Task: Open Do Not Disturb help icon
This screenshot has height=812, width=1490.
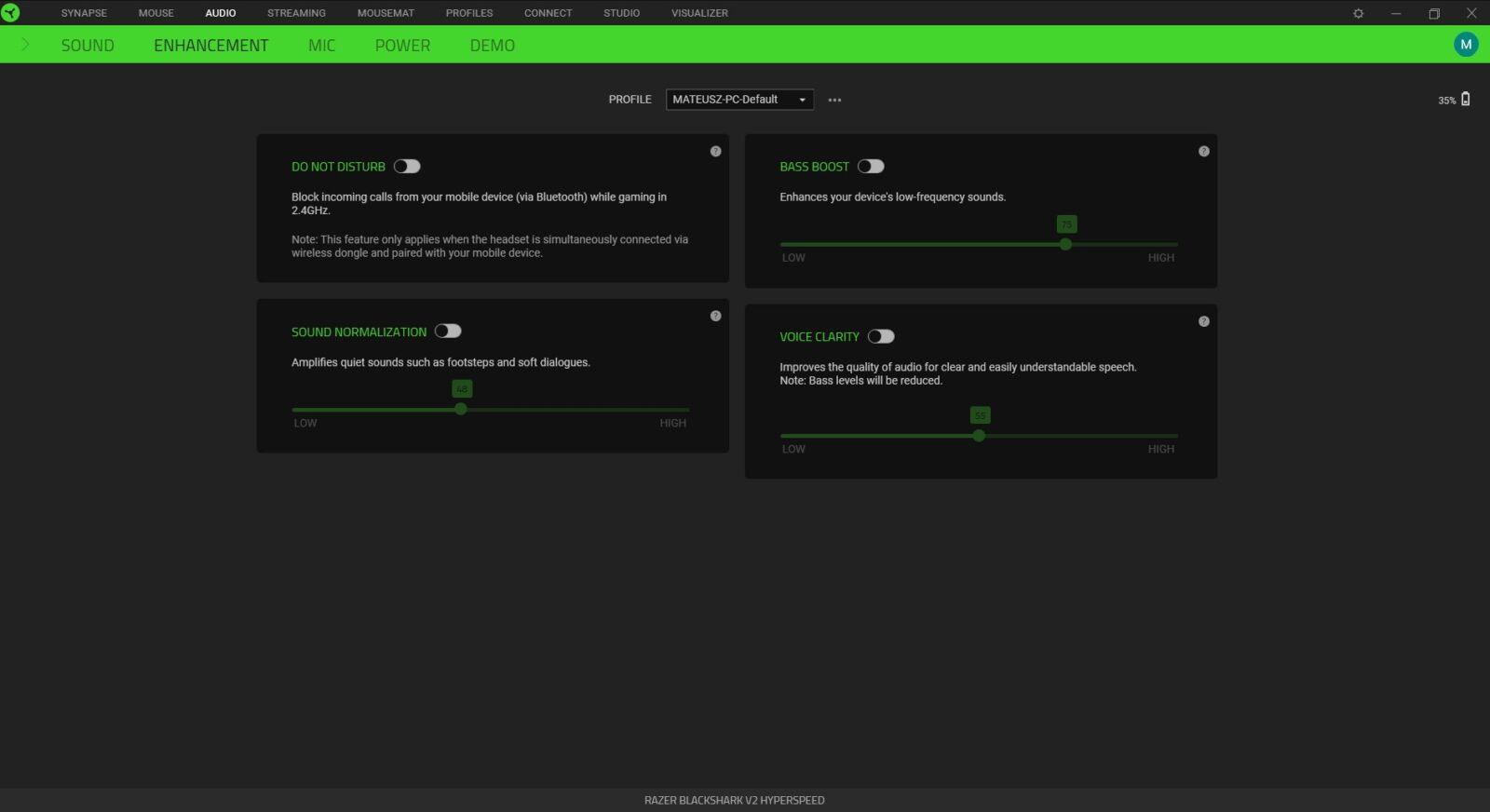Action: click(x=715, y=151)
